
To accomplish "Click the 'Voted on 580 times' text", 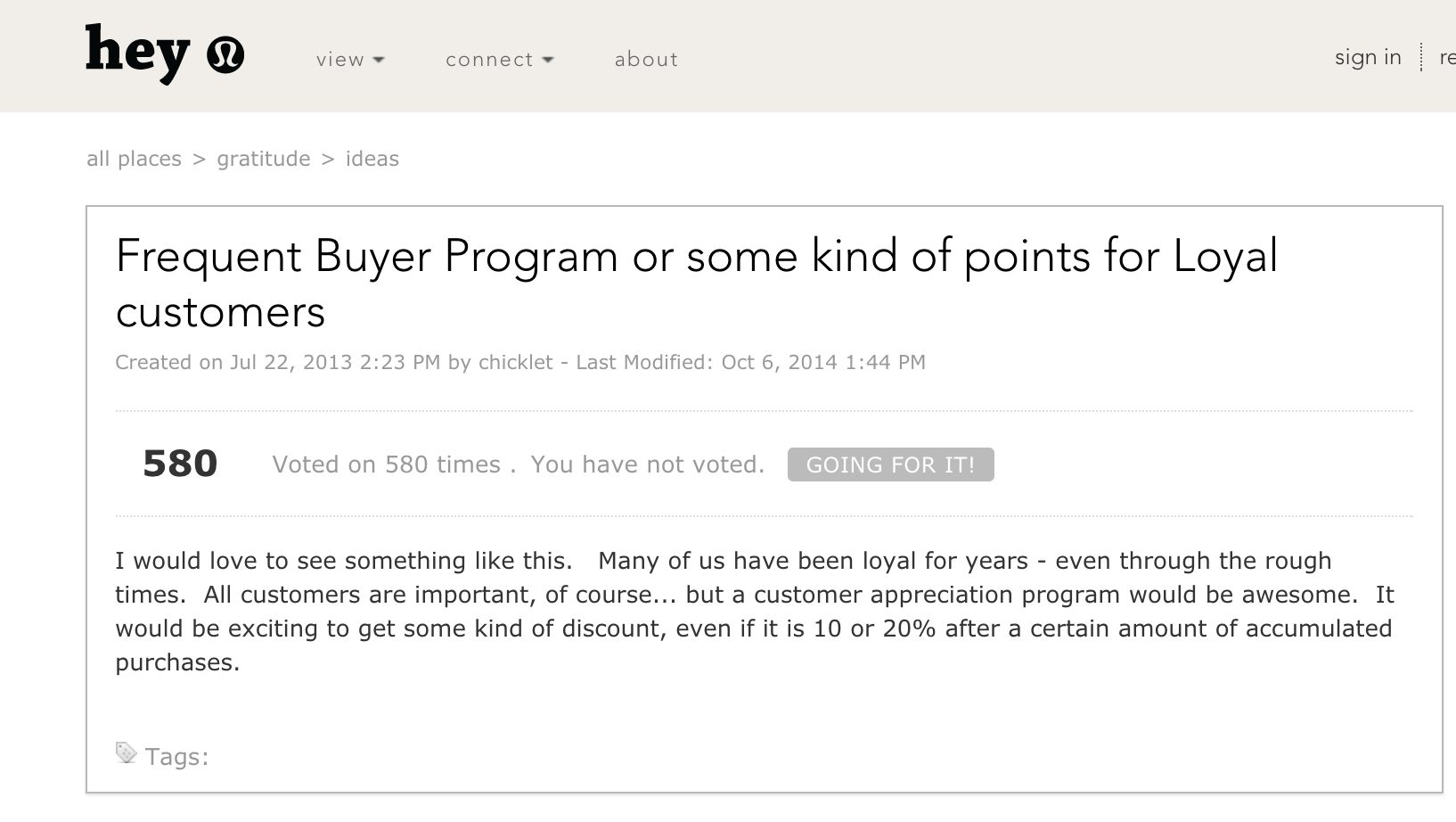I will [386, 464].
